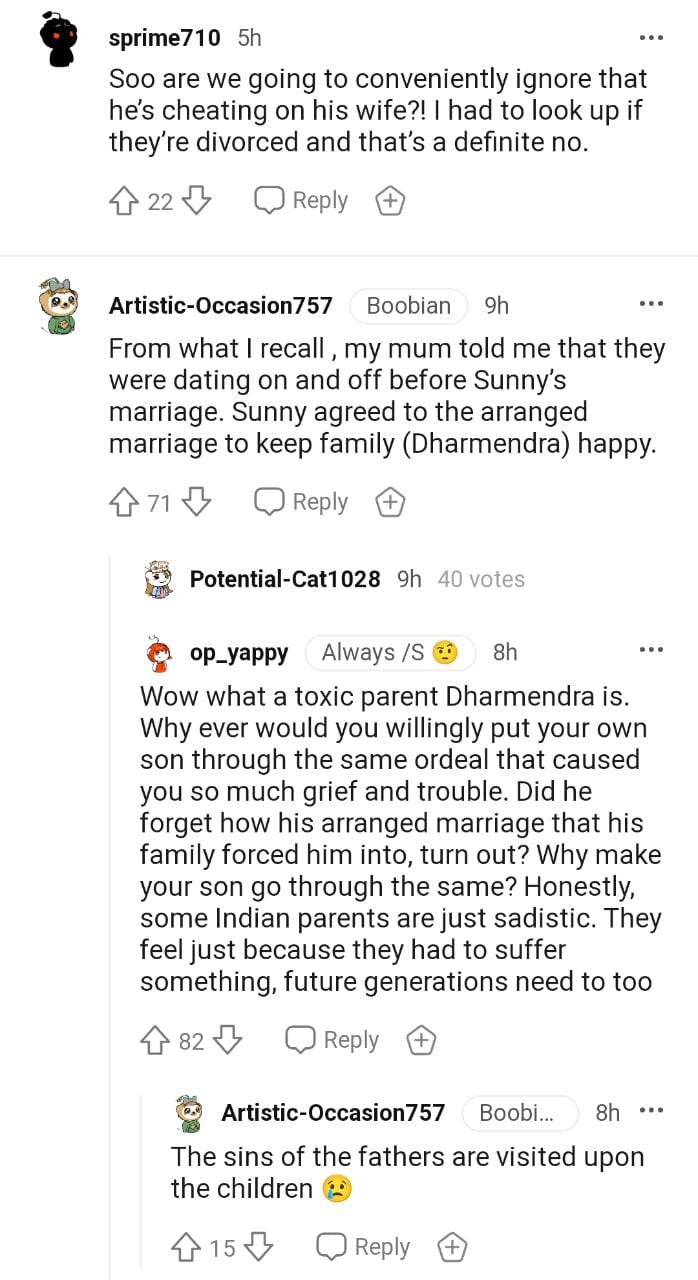Downvote the reply with 15 votes
Viewport: 698px width, 1280px height.
pyautogui.click(x=259, y=1248)
